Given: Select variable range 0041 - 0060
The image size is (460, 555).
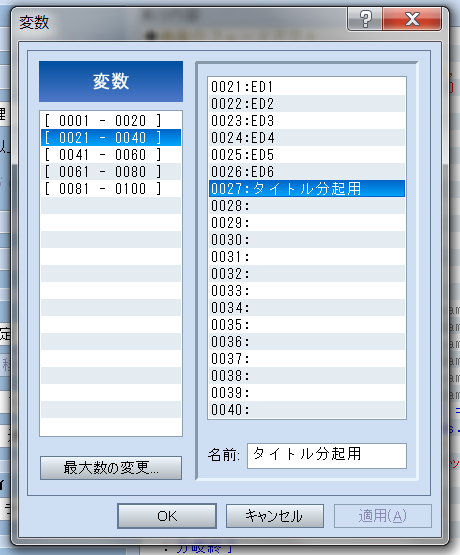Looking at the screenshot, I should click(111, 155).
